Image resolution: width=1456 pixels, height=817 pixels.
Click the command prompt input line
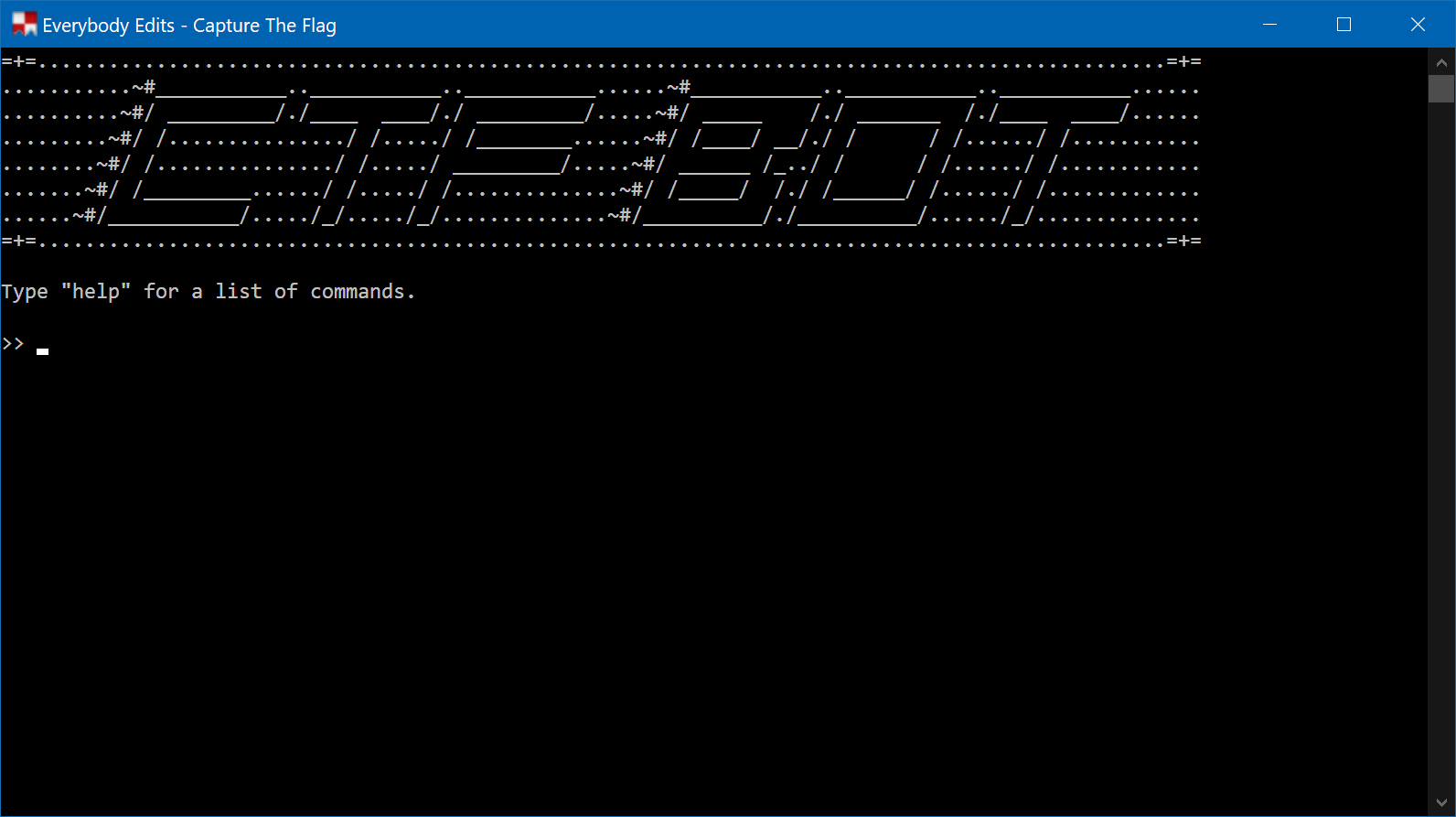pos(713,345)
